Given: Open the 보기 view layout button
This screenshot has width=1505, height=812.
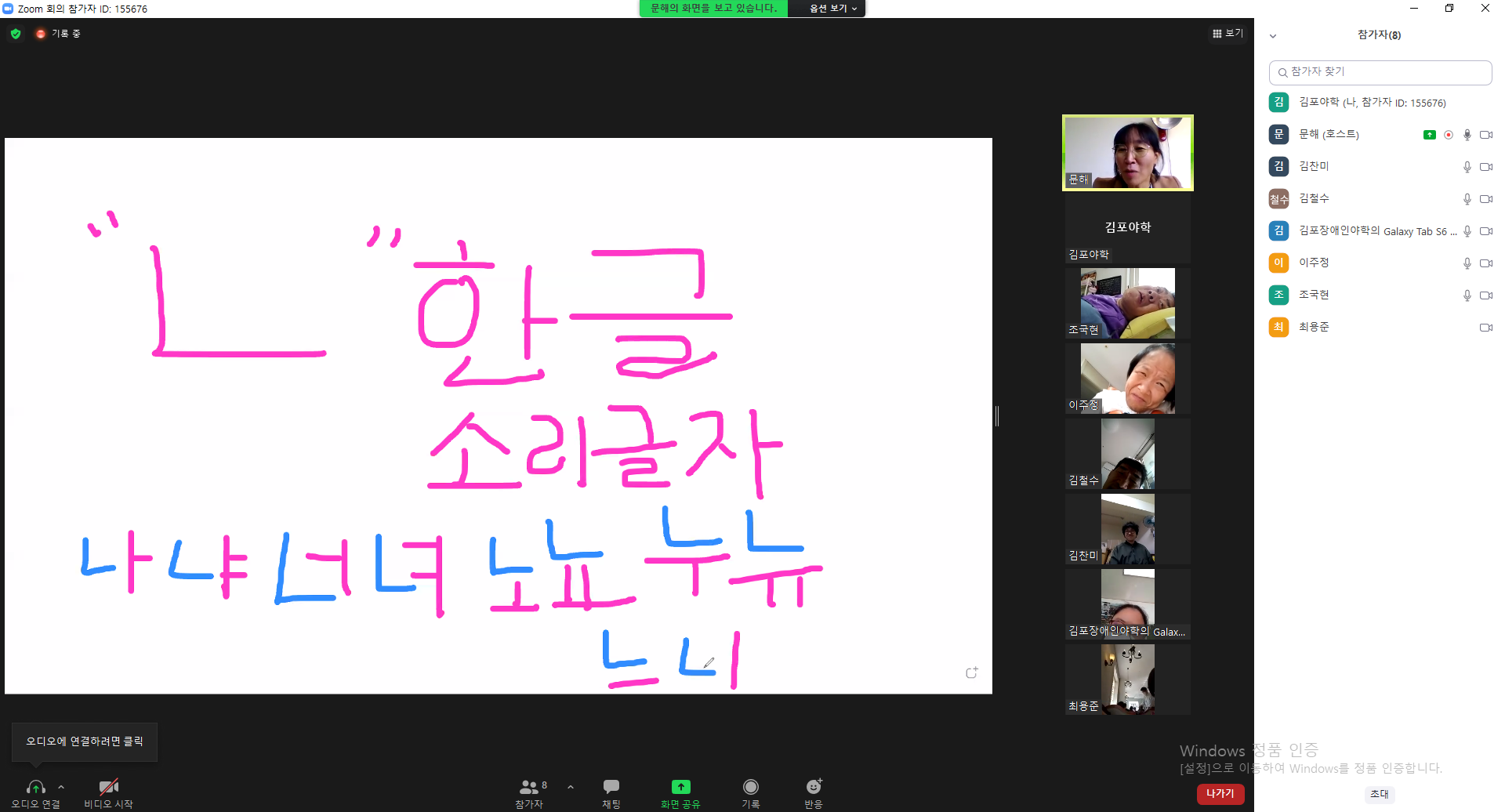Looking at the screenshot, I should coord(1228,33).
